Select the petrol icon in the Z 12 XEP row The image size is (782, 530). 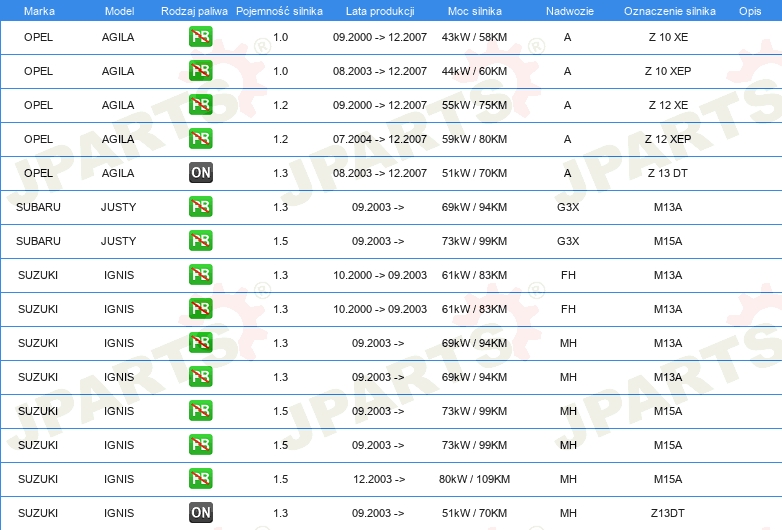(x=200, y=139)
